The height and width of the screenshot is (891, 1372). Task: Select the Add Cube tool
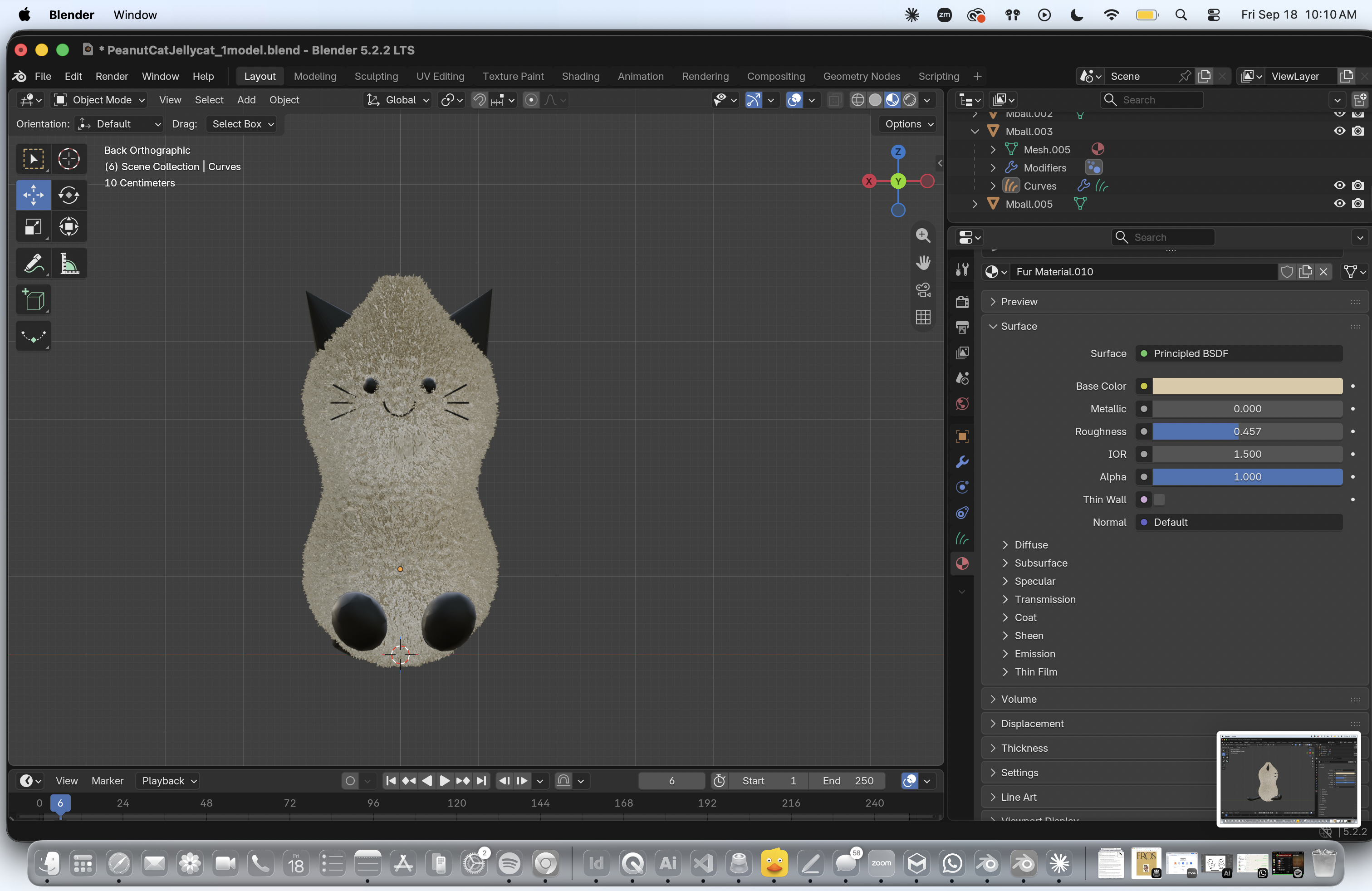(34, 300)
